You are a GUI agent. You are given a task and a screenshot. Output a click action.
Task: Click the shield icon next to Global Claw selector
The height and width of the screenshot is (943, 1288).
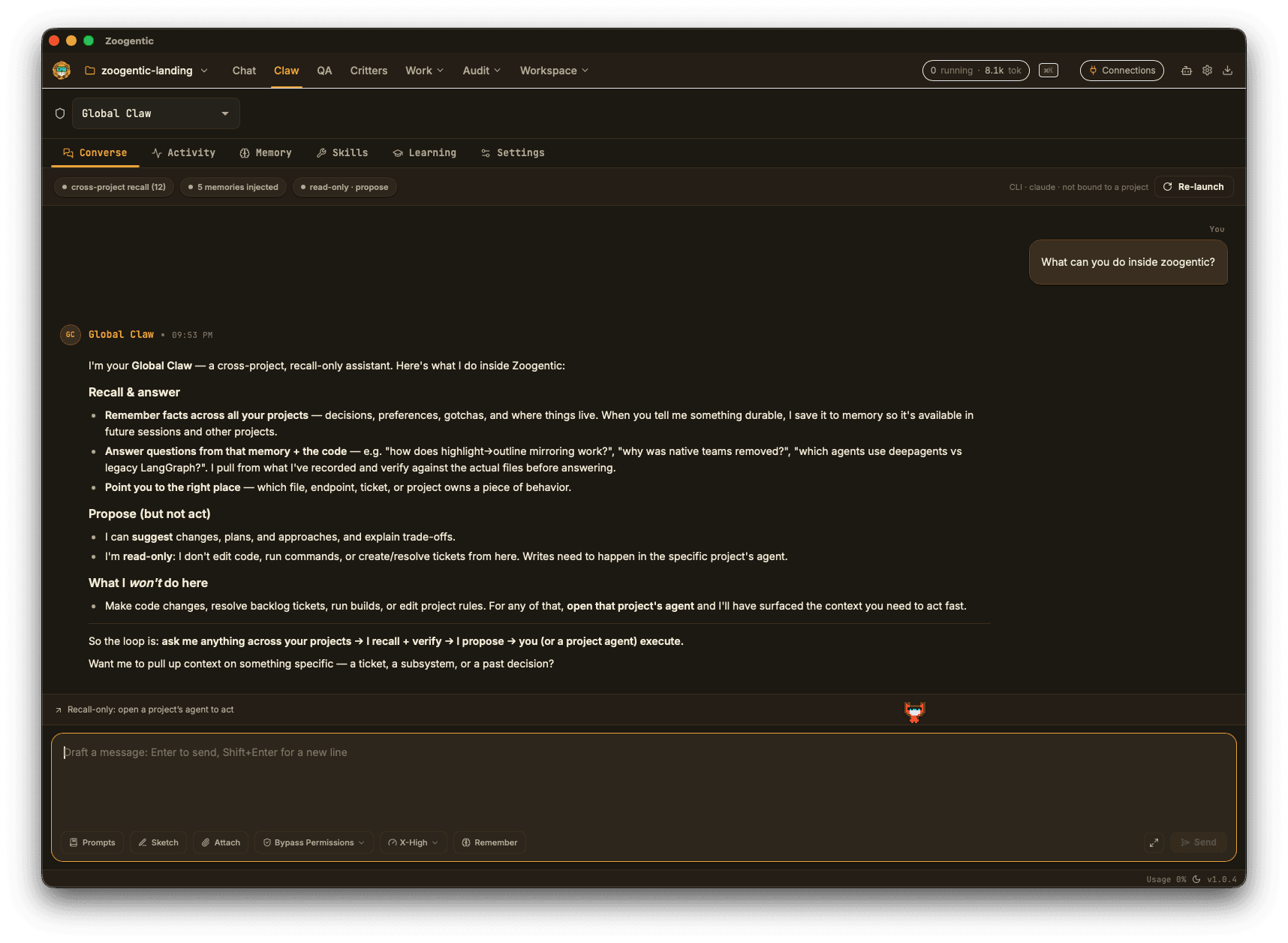click(60, 113)
